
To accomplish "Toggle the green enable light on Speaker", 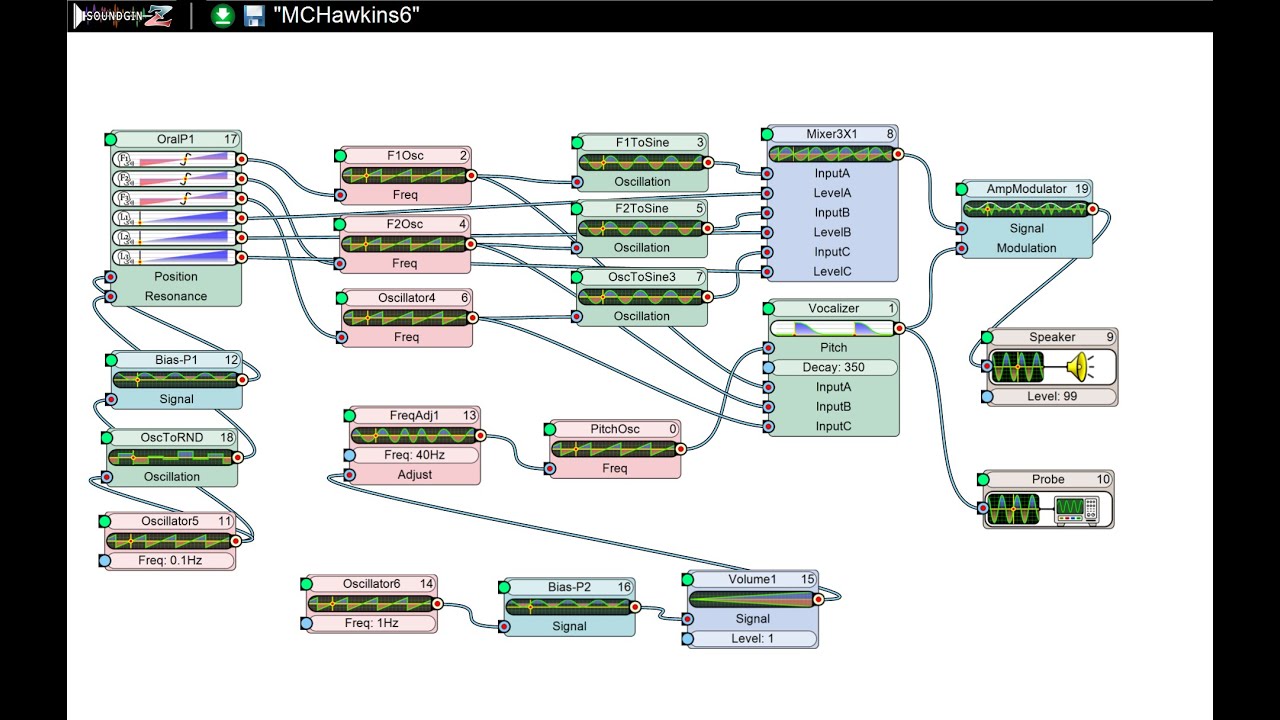I will click(987, 337).
